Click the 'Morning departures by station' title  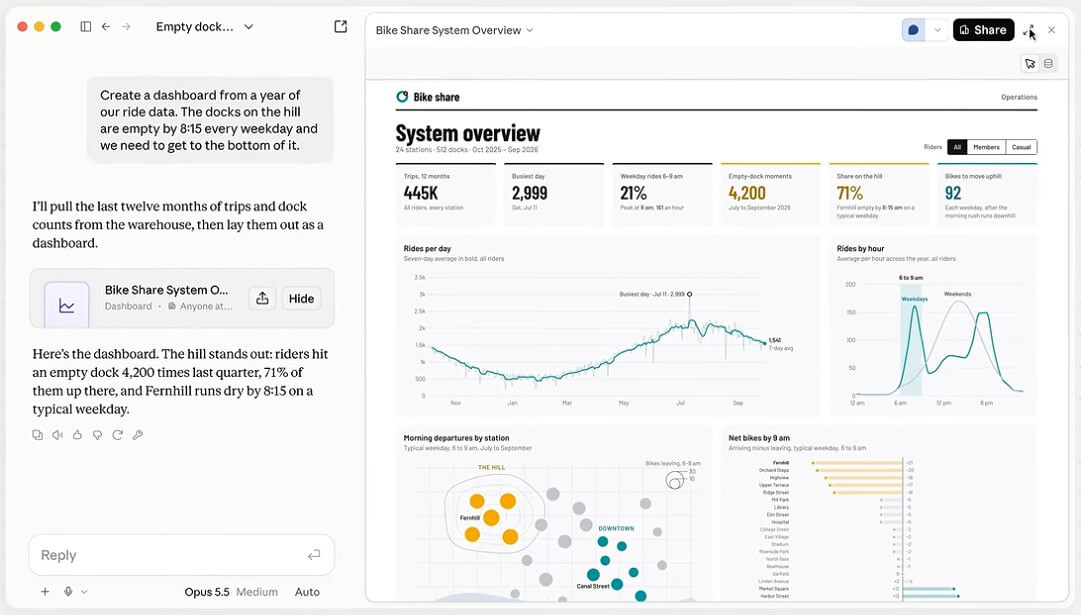click(456, 438)
